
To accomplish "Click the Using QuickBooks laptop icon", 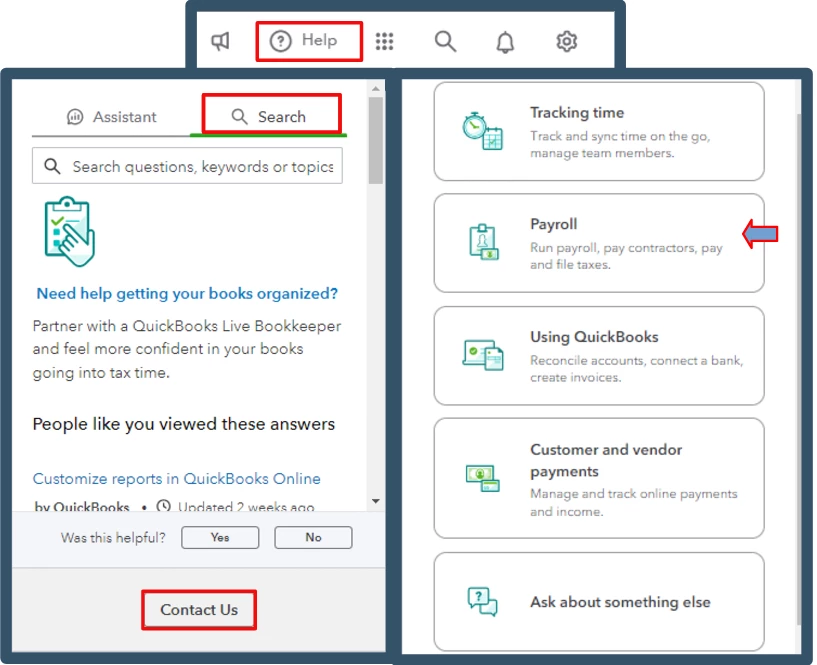I will 482,355.
